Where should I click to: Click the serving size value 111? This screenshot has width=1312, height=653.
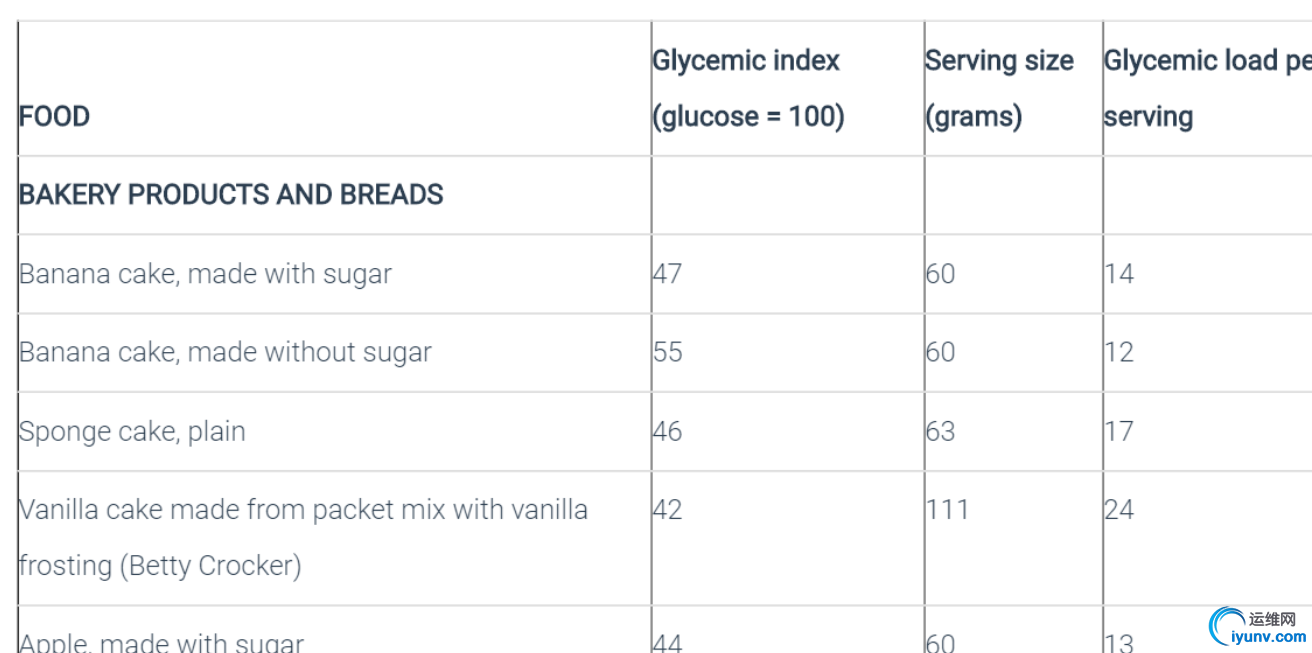947,510
